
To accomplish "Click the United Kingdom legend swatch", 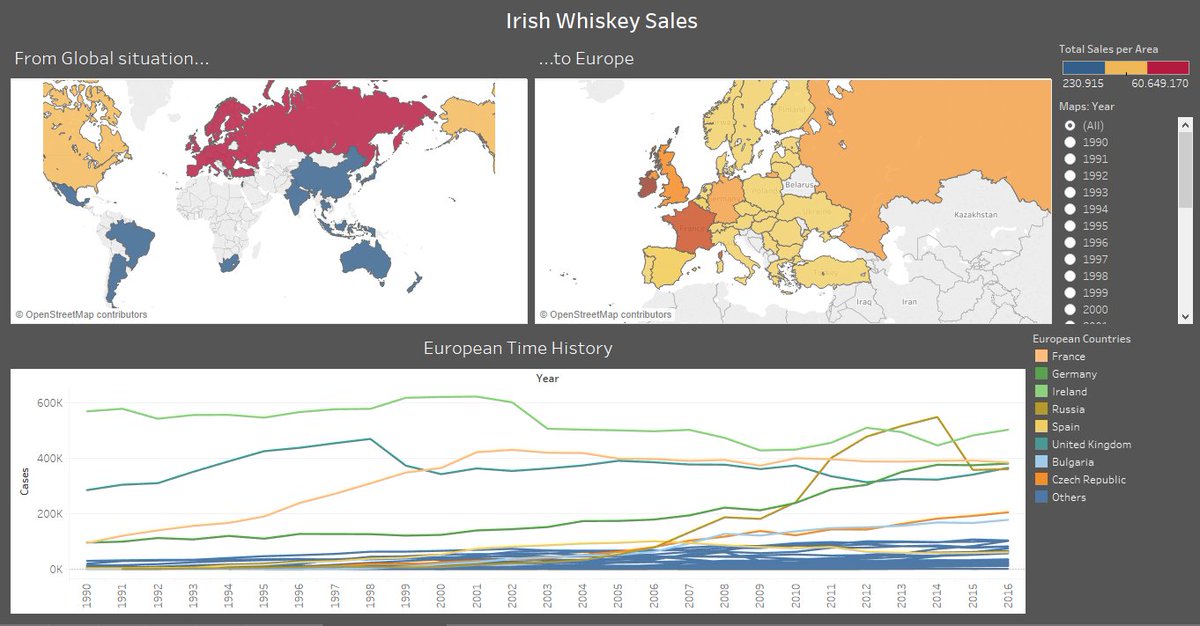I will point(1040,444).
